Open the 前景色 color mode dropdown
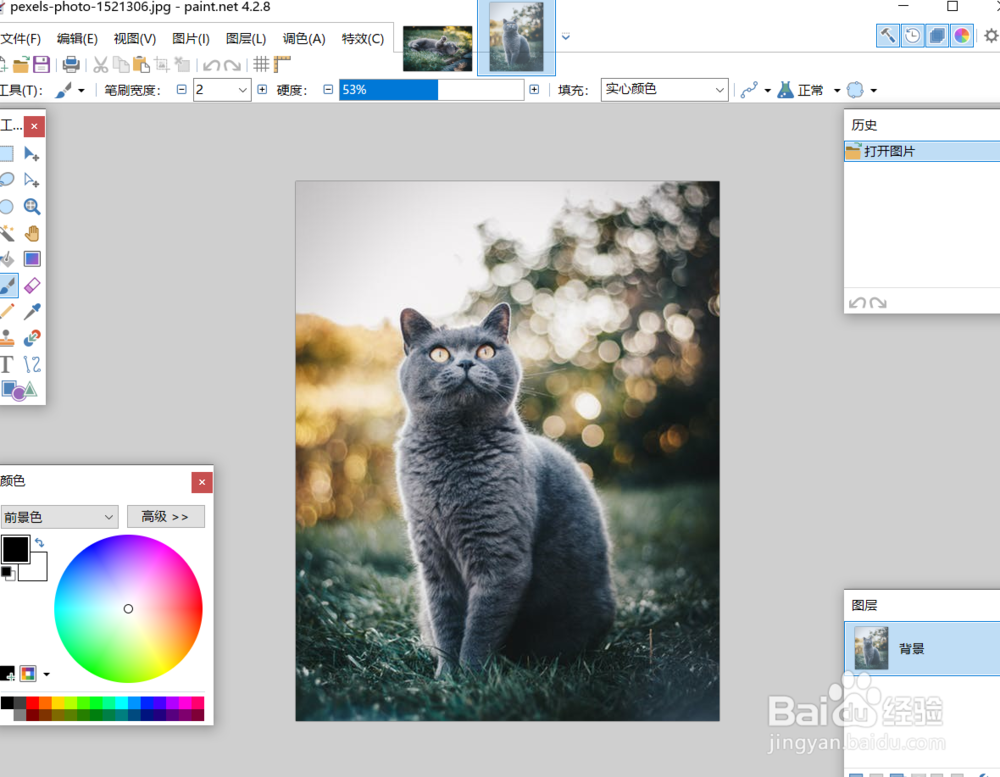Viewport: 1000px width, 777px height. point(58,516)
